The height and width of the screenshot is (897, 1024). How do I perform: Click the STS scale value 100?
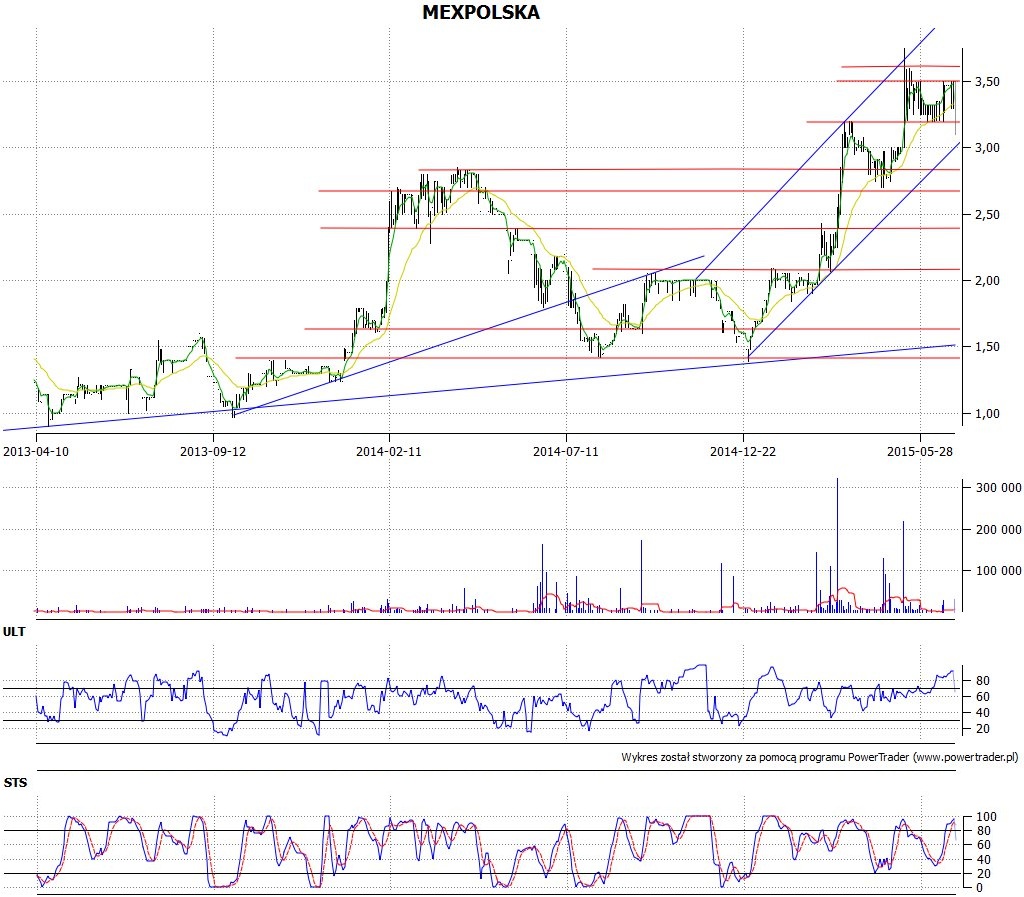[x=987, y=817]
